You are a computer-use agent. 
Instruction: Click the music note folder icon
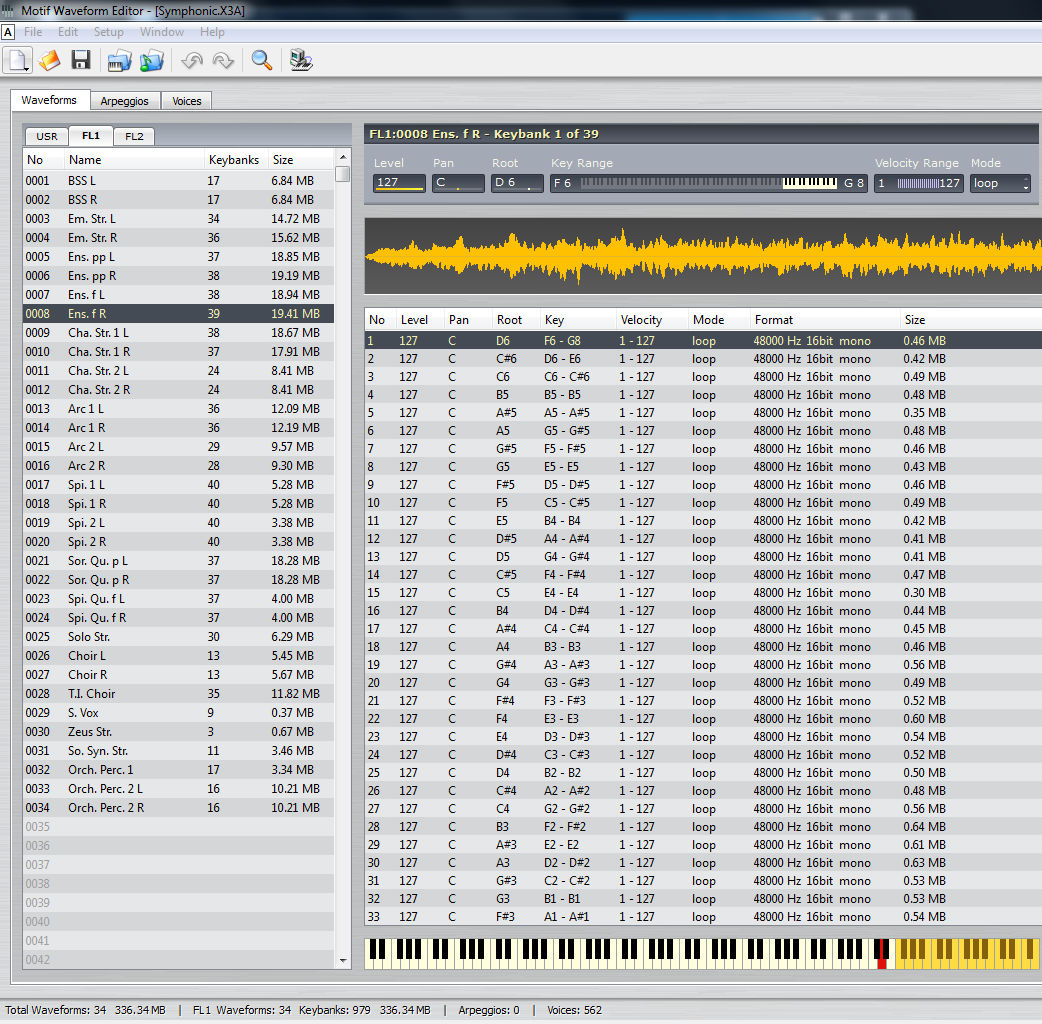coord(152,60)
